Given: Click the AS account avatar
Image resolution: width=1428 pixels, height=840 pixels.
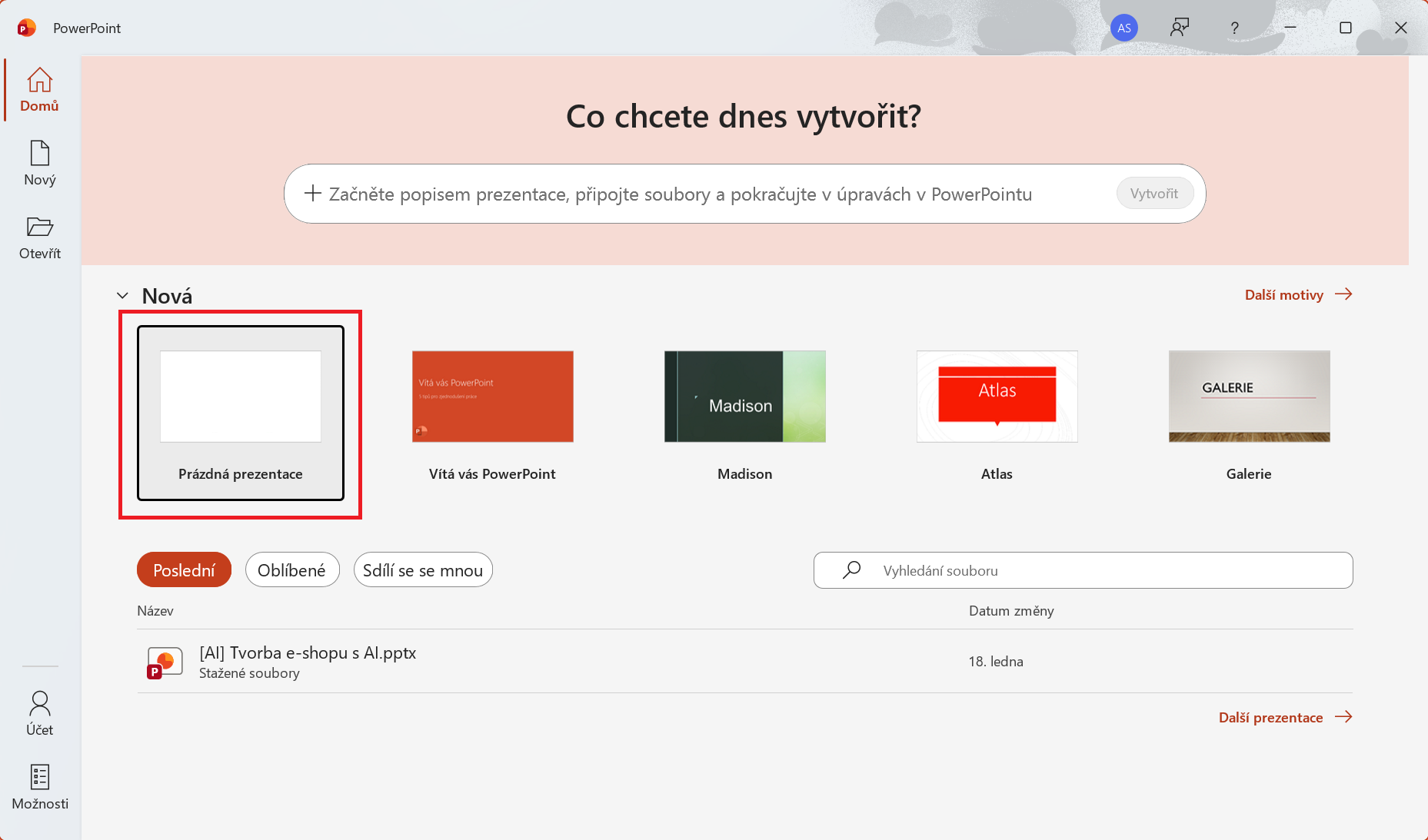Looking at the screenshot, I should 1124,28.
